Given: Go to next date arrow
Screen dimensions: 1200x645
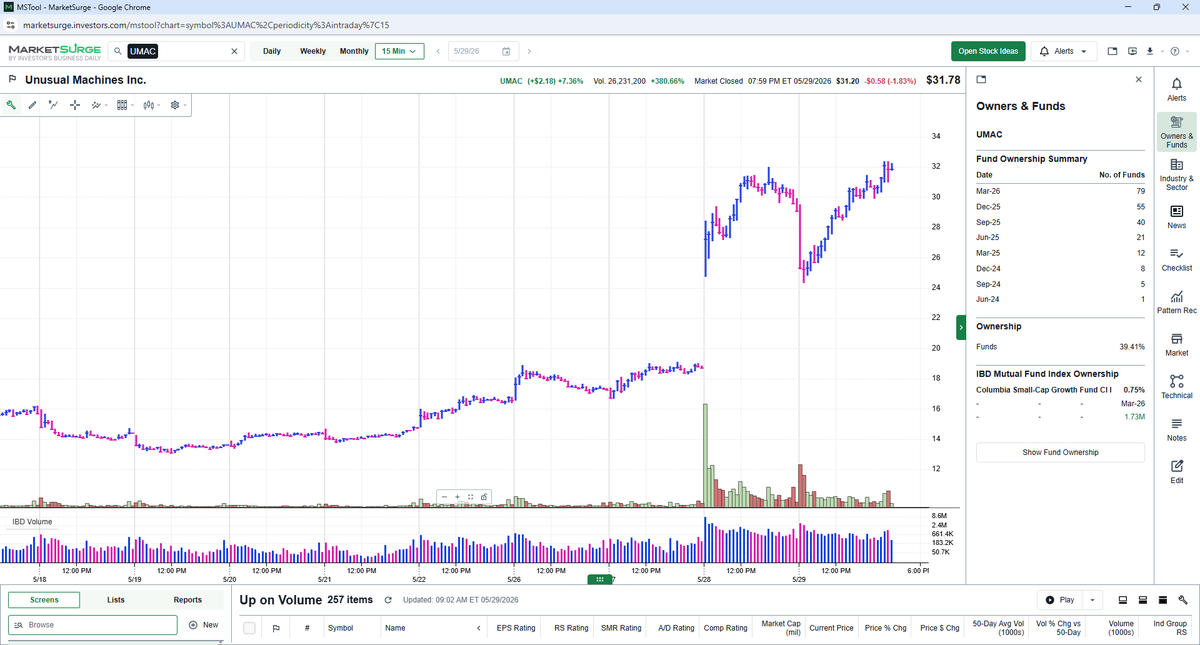Looking at the screenshot, I should 529,51.
